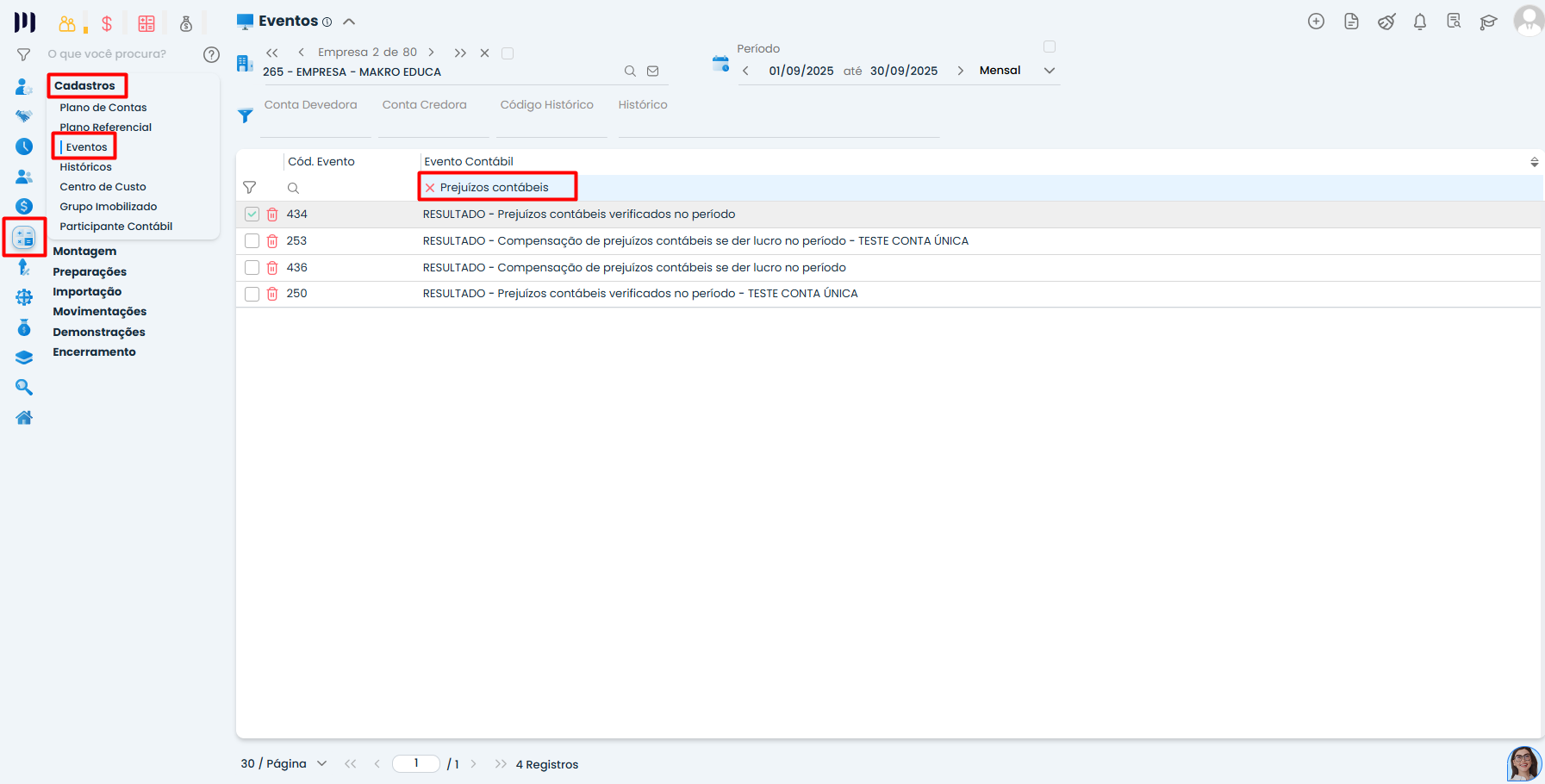Screen dimensions: 1545x784
Task: Click the notification bell icon
Action: [x=1419, y=22]
